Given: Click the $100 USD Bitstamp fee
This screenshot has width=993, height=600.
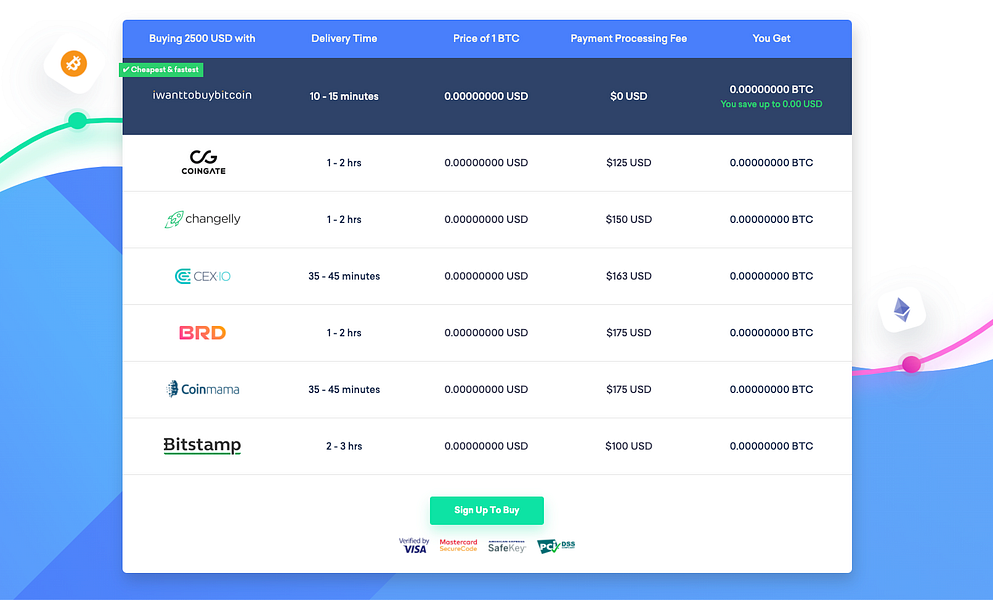Looking at the screenshot, I should (x=628, y=446).
